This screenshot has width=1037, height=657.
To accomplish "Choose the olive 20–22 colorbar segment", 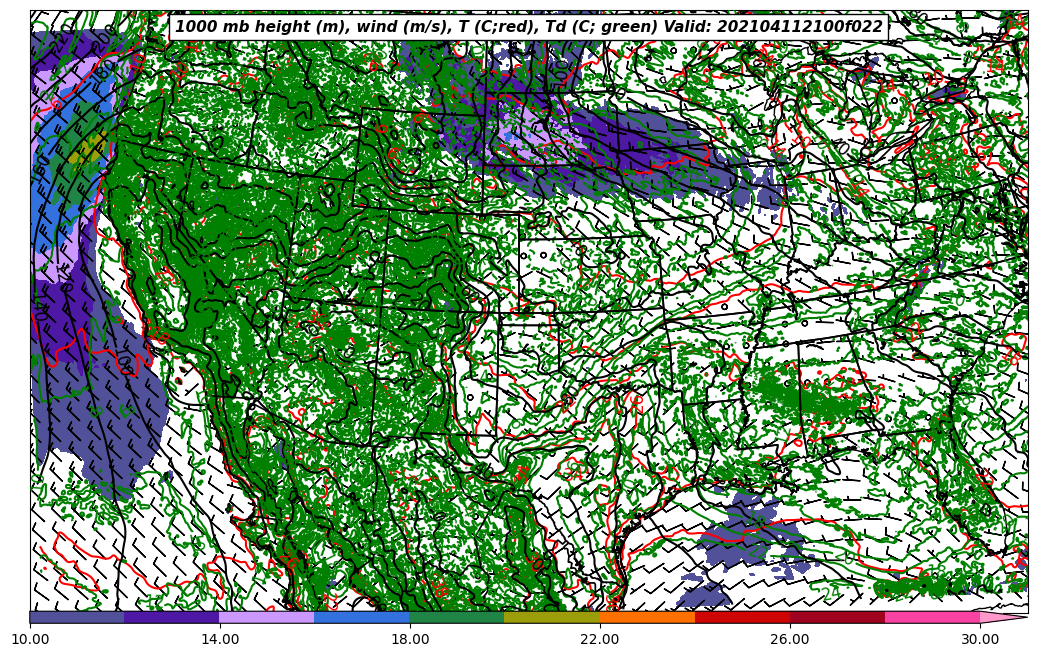I will pyautogui.click(x=552, y=618).
